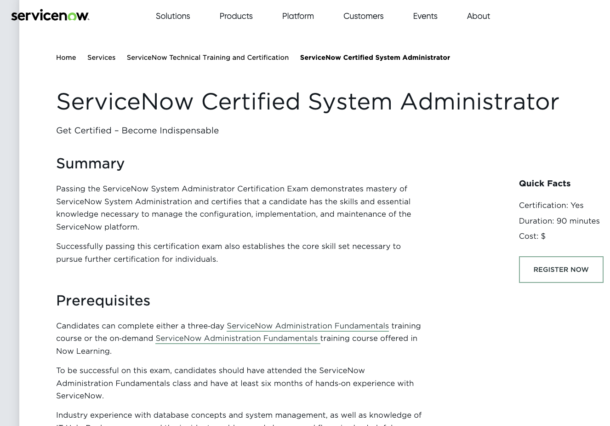Viewport: 610px width, 426px height.
Task: Open the Solutions menu
Action: (x=173, y=16)
